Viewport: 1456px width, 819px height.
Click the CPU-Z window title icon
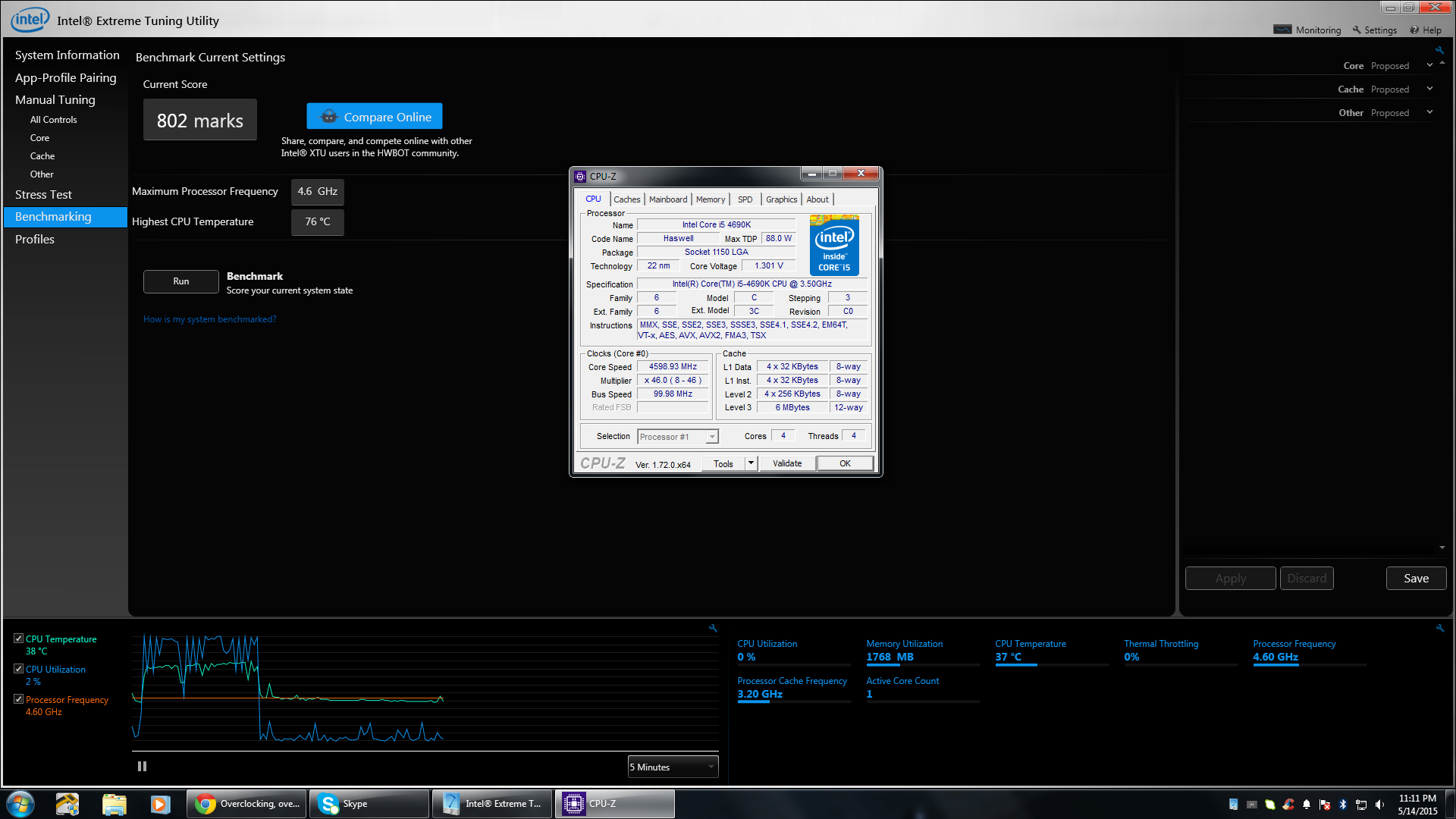click(580, 176)
